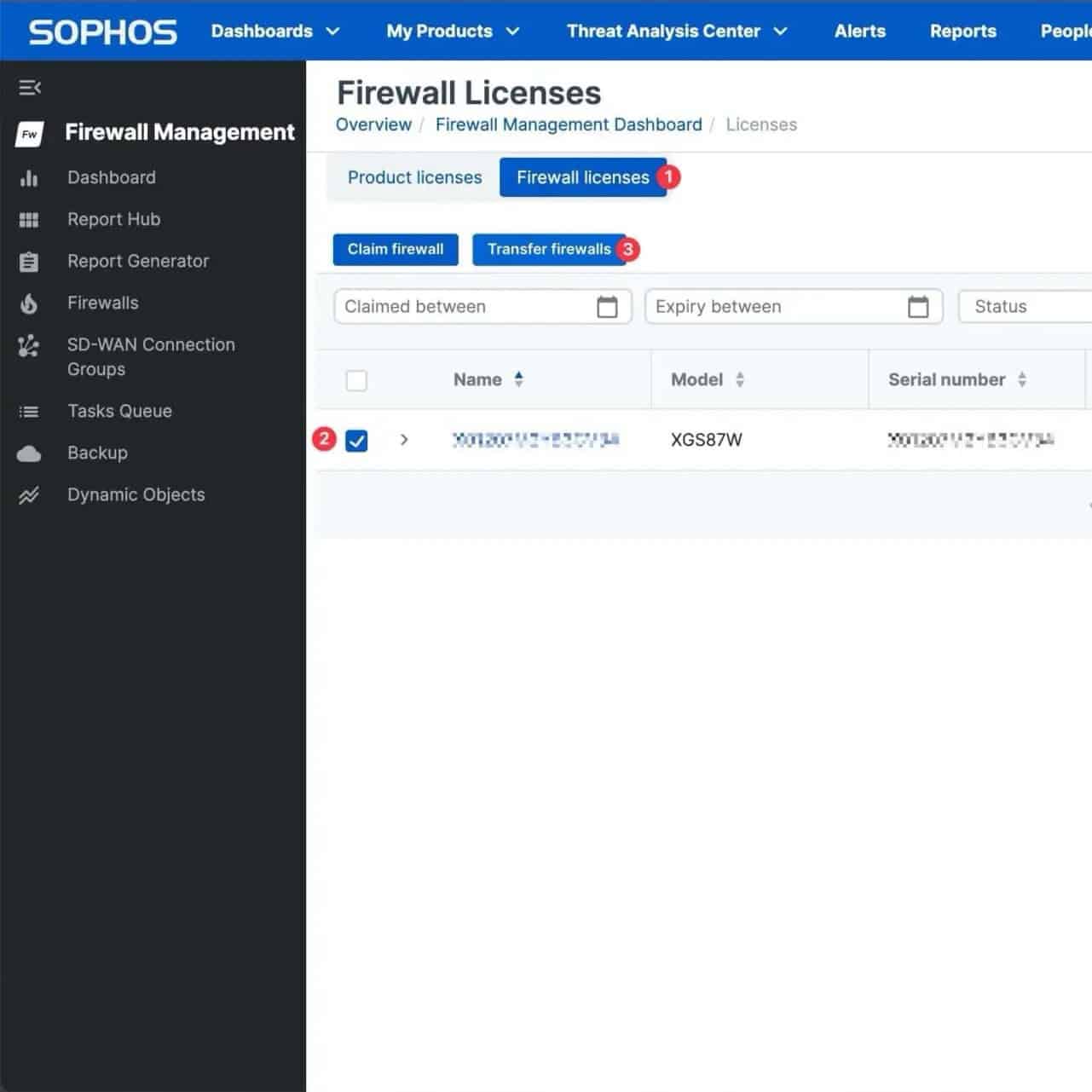This screenshot has width=1092, height=1092.
Task: Open the Alerts menu item
Action: [x=859, y=31]
